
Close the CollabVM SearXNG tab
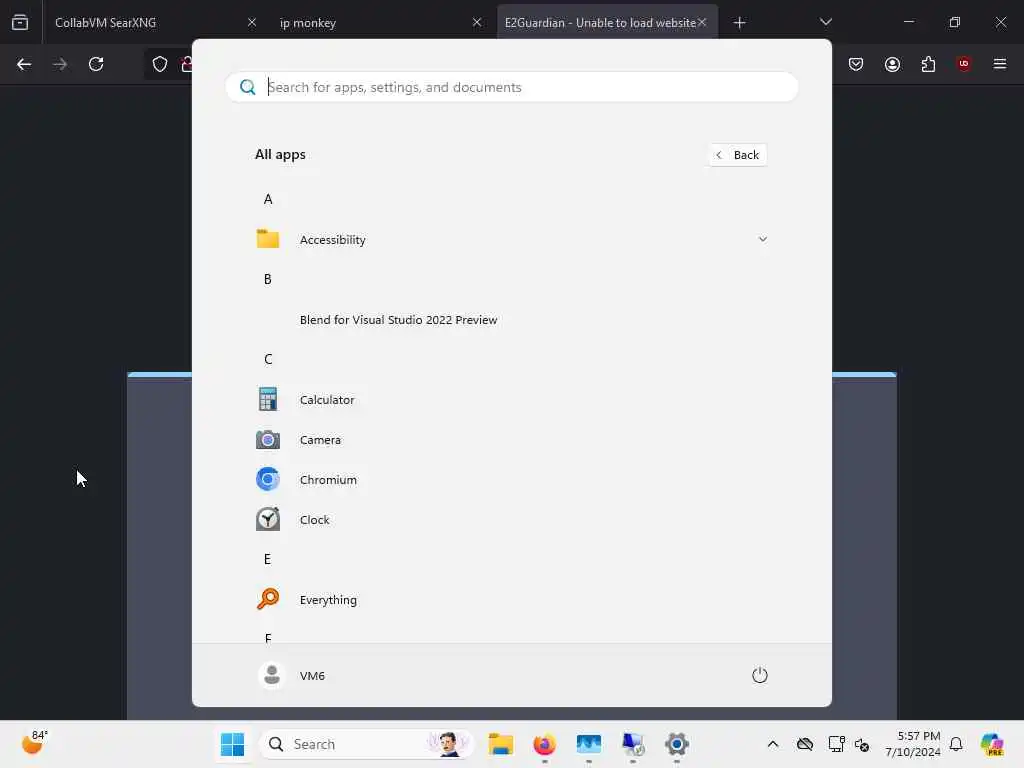tap(252, 23)
